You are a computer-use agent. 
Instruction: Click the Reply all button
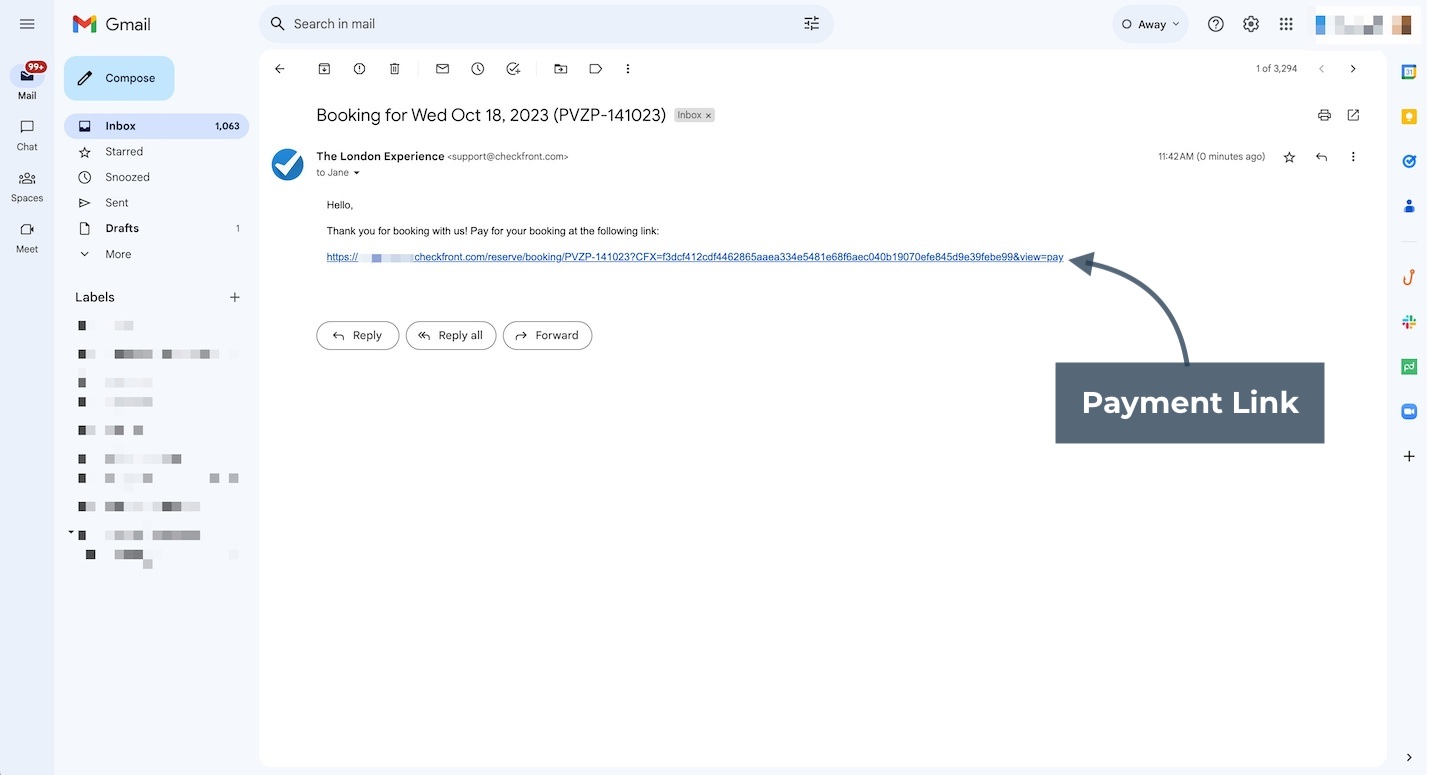(451, 335)
